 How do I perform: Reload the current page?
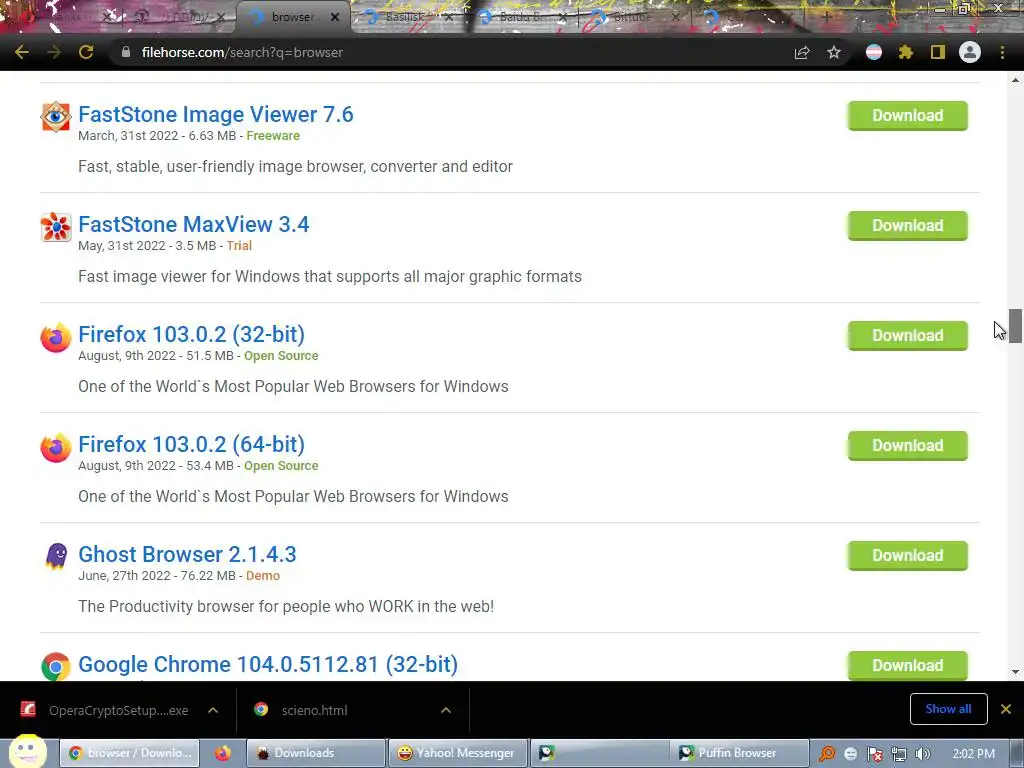click(x=86, y=52)
